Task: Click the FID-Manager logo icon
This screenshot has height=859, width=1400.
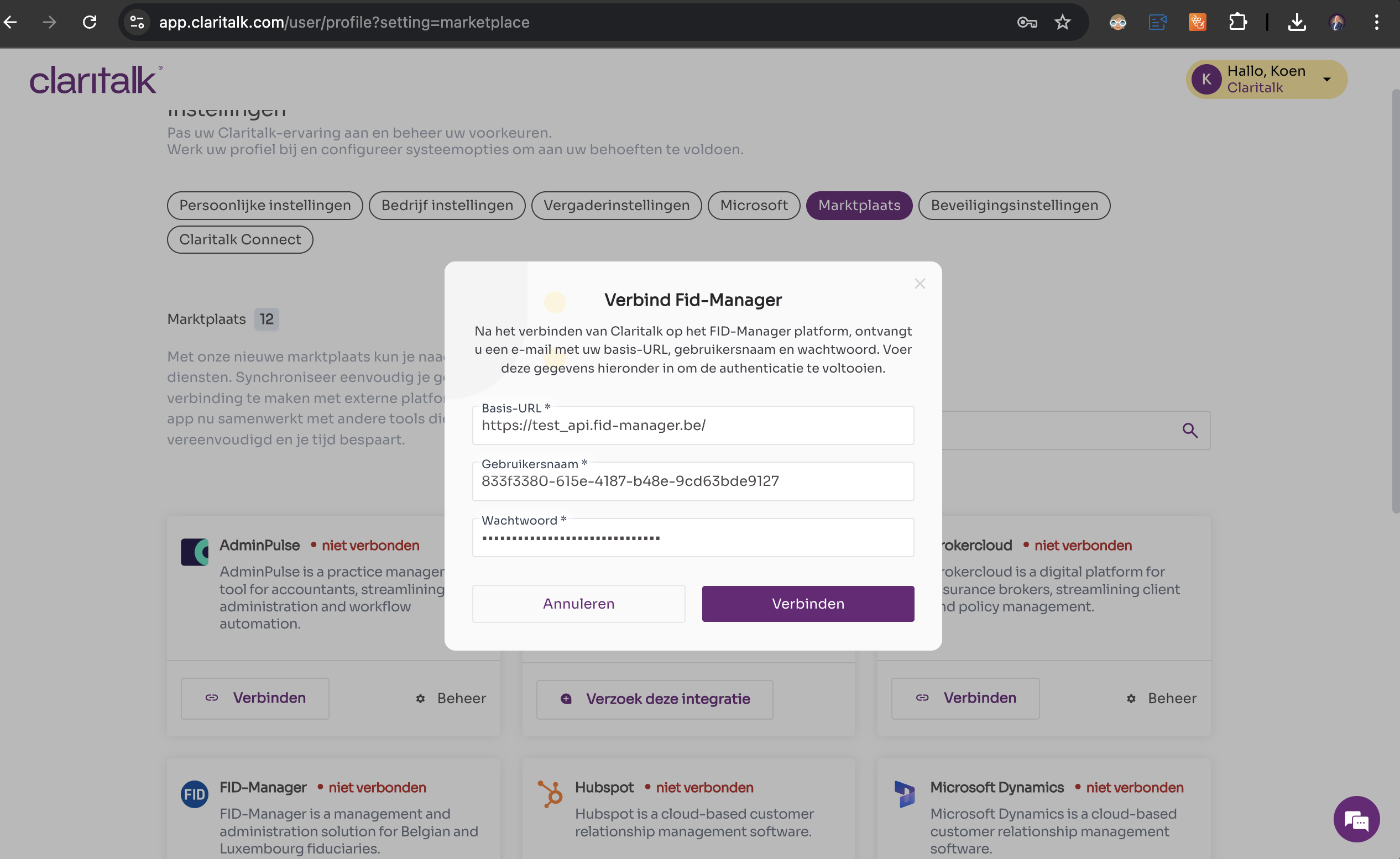Action: 194,794
